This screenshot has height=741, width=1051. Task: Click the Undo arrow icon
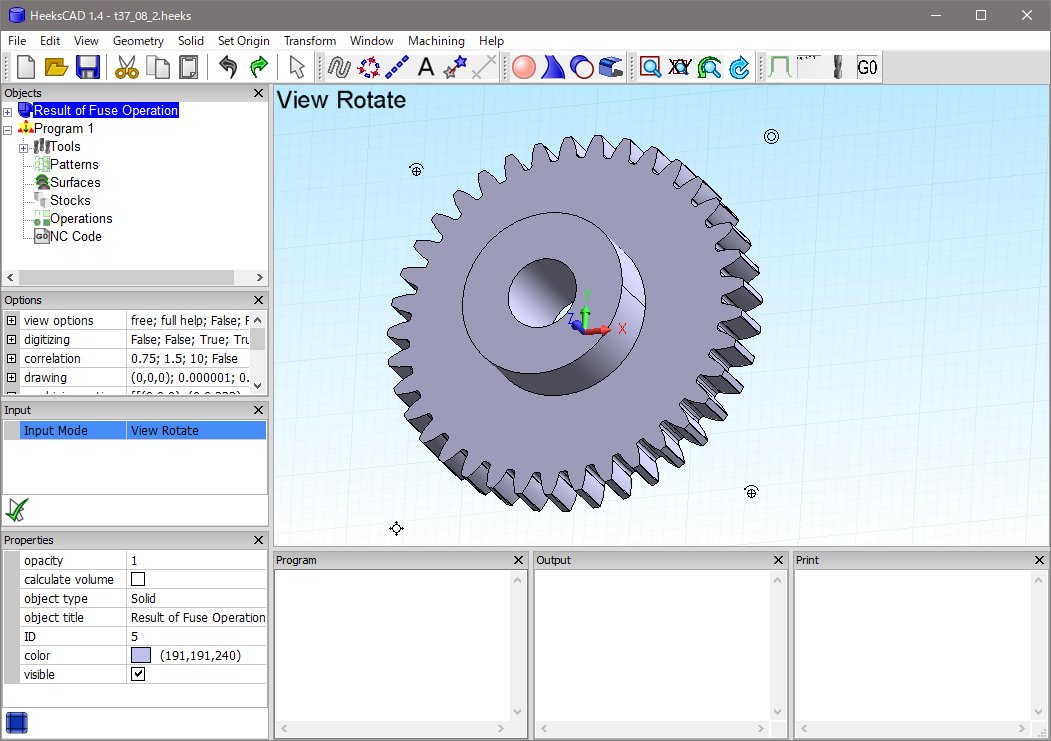tap(228, 67)
